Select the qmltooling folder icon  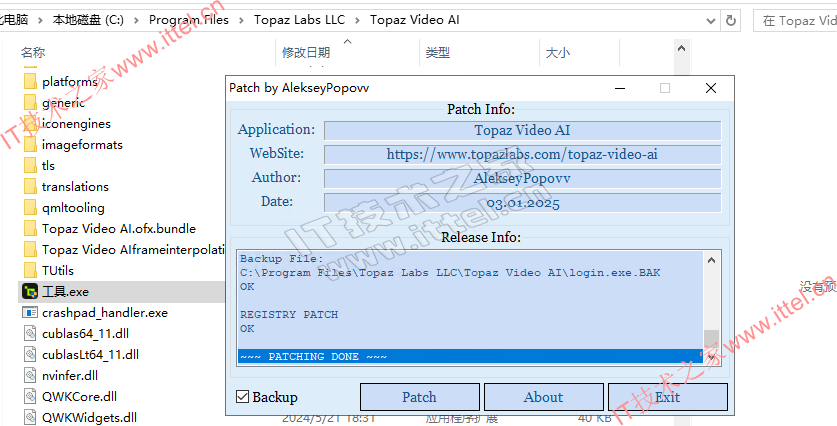tap(30, 208)
